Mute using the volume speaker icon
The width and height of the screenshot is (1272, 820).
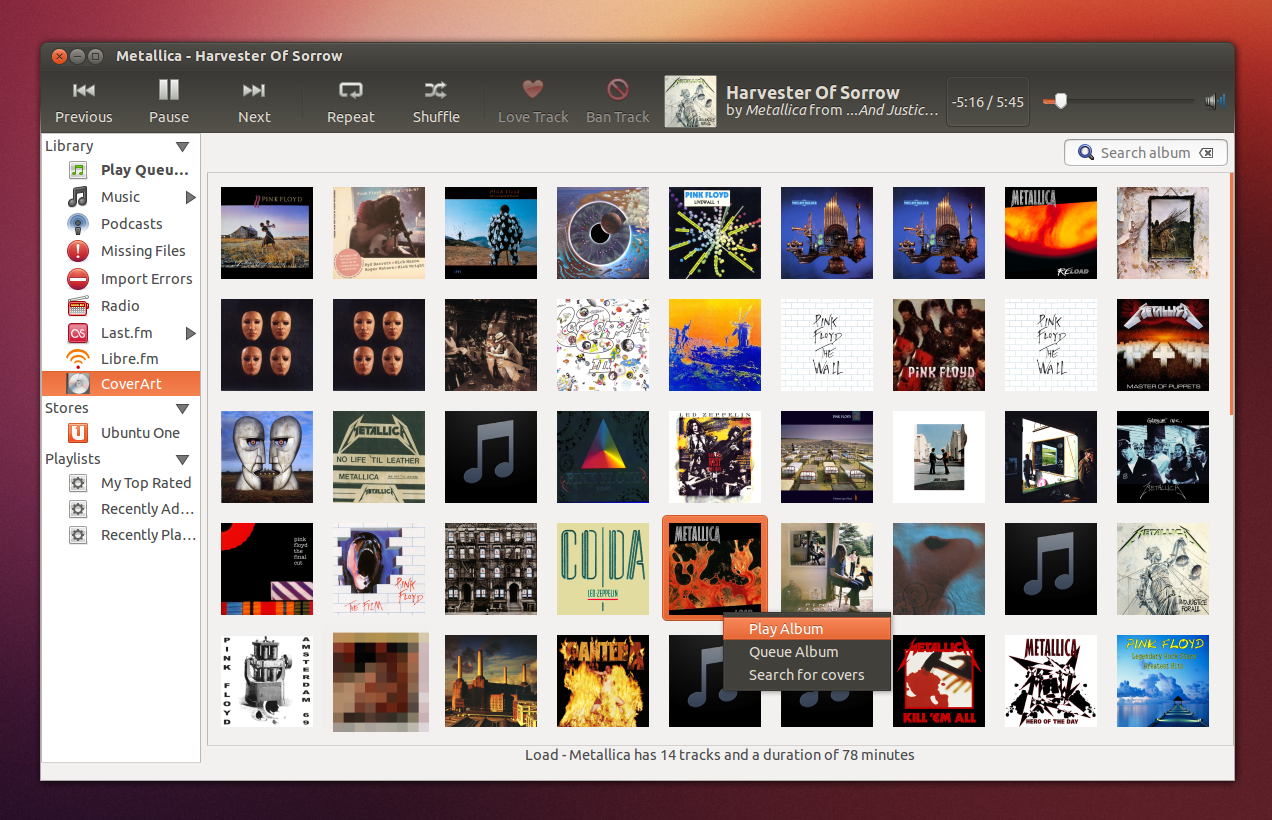[x=1215, y=100]
